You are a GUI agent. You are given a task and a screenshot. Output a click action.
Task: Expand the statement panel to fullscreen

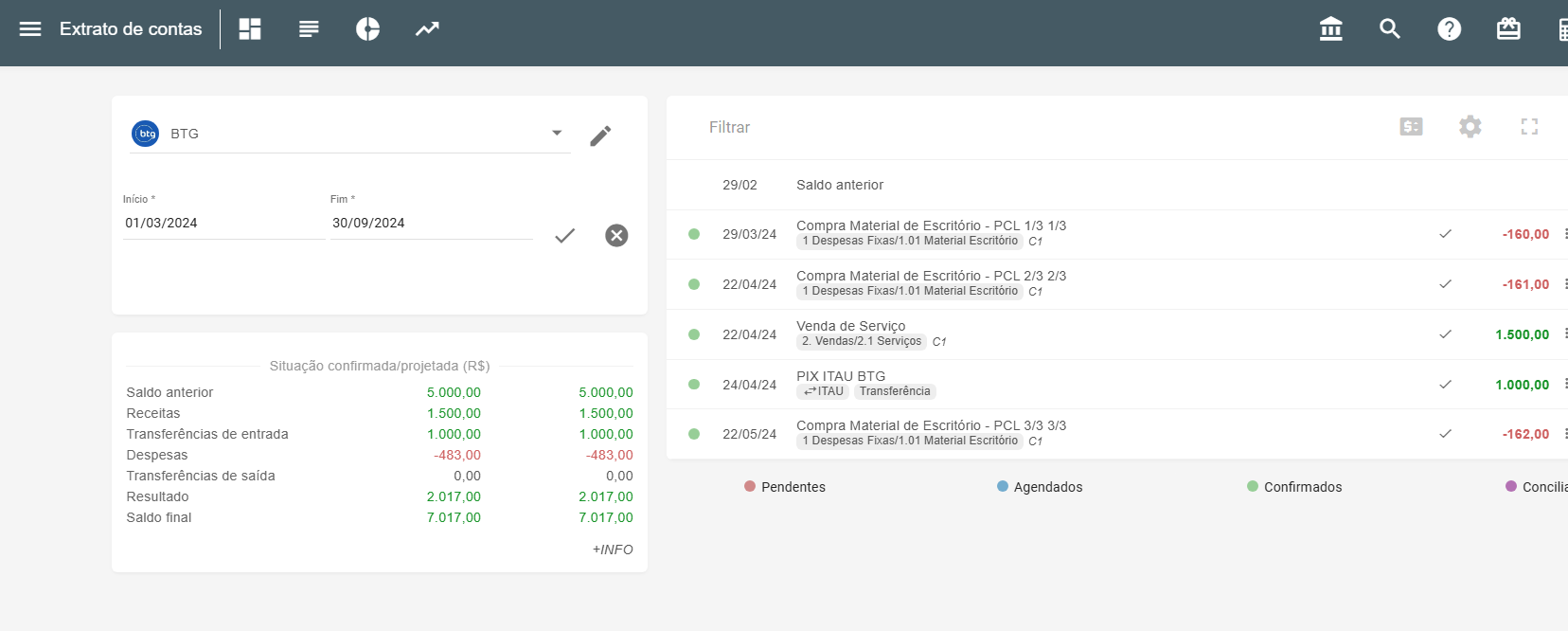click(1529, 127)
